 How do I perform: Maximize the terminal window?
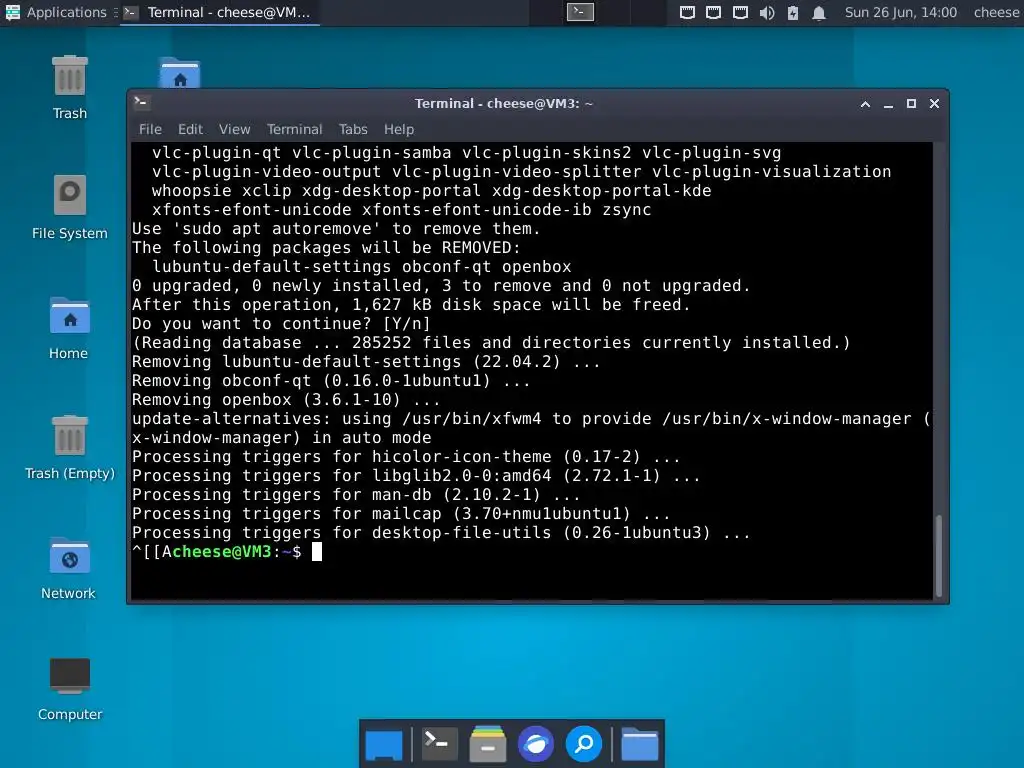(x=911, y=104)
